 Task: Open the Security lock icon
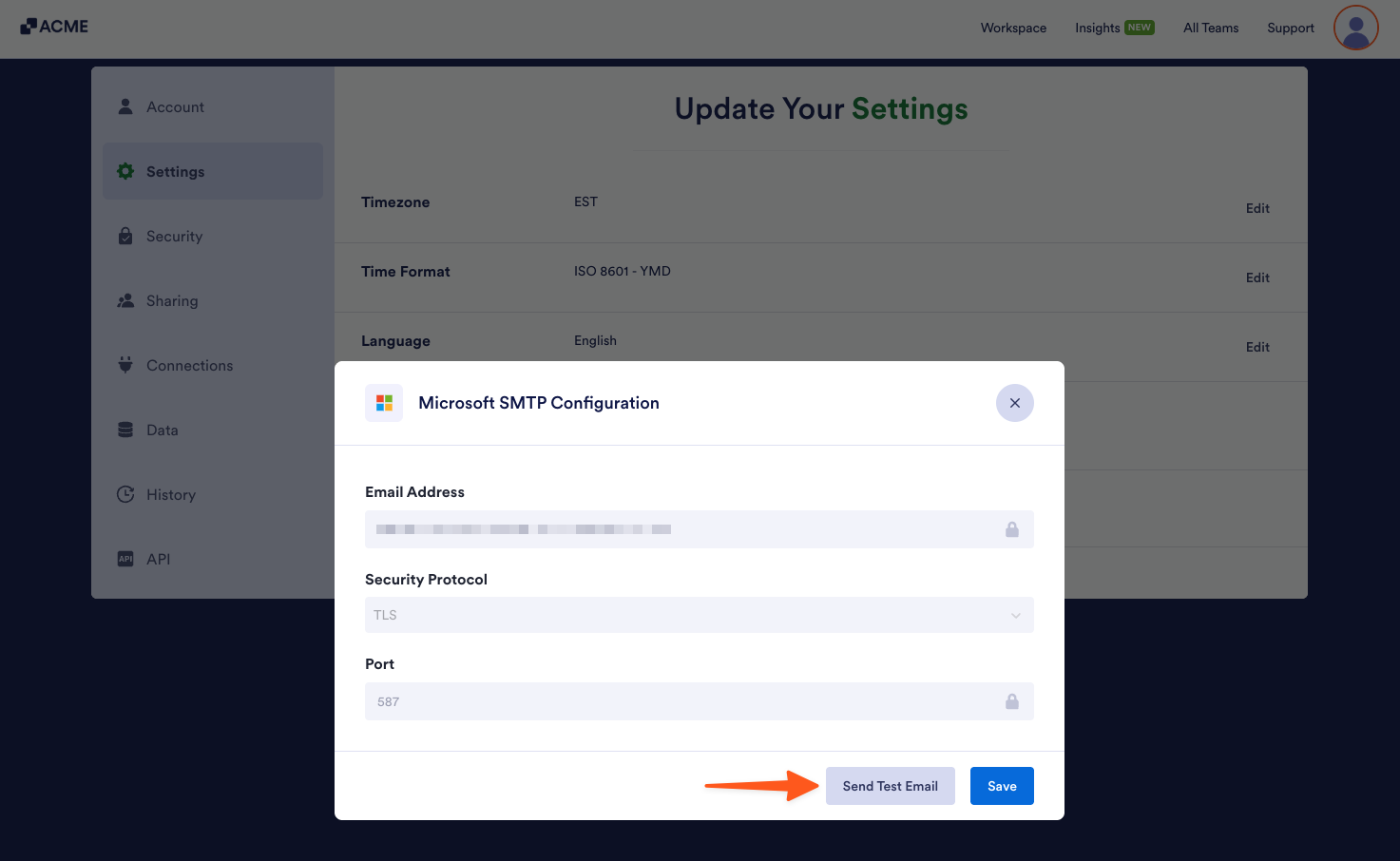pyautogui.click(x=126, y=236)
